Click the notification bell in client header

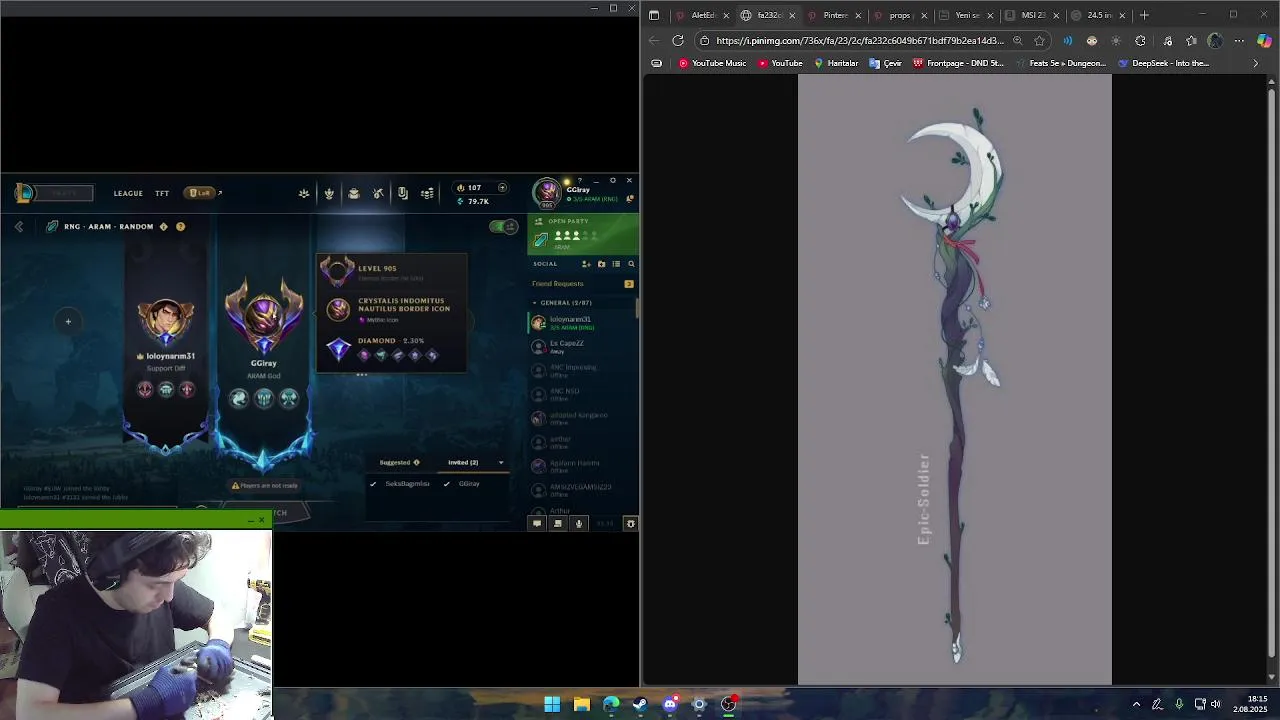630,199
